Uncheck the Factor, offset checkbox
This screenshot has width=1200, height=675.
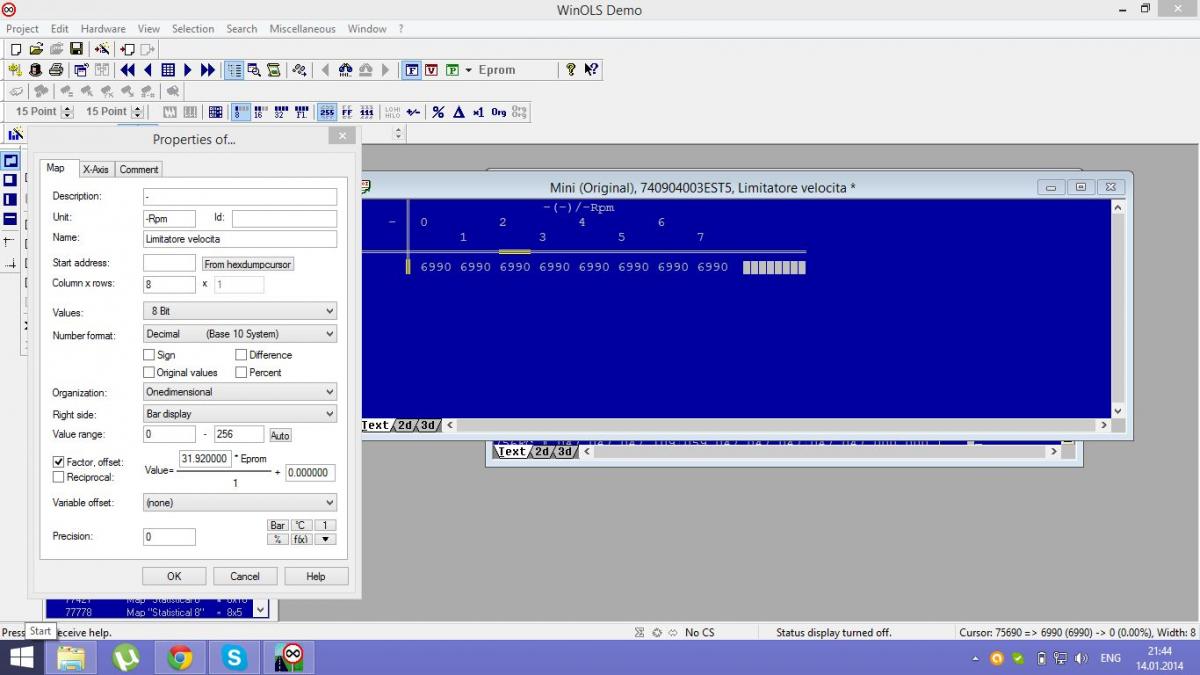coord(58,462)
